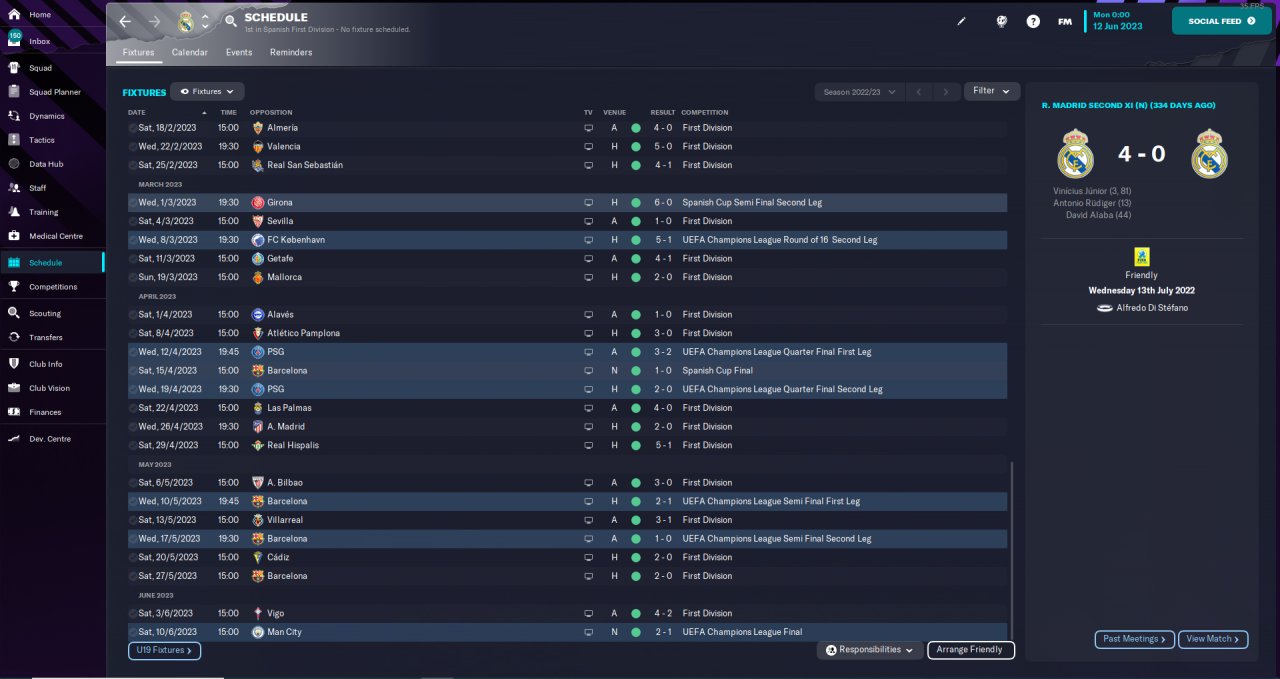Sort by the Competition column header
This screenshot has width=1280, height=679.
tap(705, 112)
